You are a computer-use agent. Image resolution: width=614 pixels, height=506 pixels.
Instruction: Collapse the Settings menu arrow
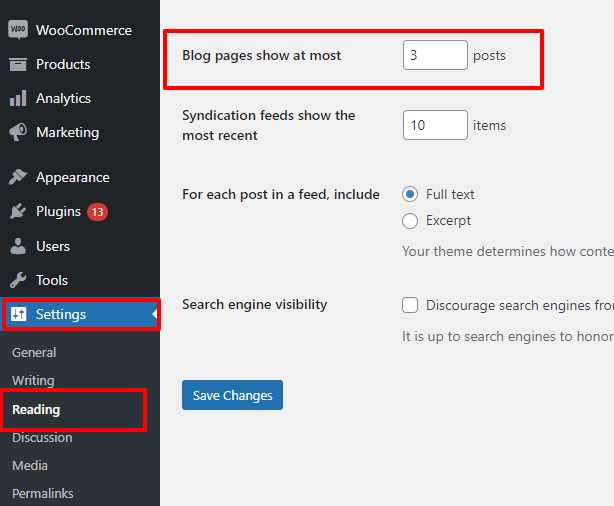pos(155,315)
